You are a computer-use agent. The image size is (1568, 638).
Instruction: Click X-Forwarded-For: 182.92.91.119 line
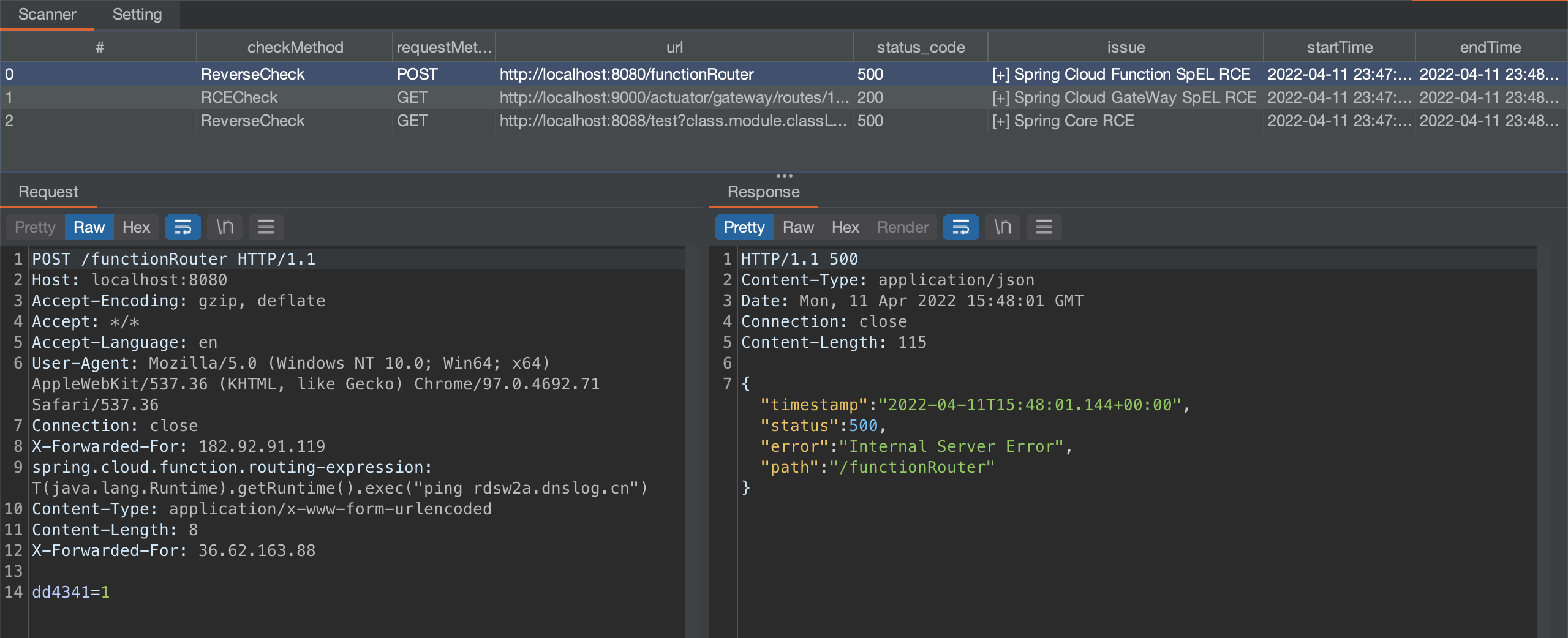point(179,446)
